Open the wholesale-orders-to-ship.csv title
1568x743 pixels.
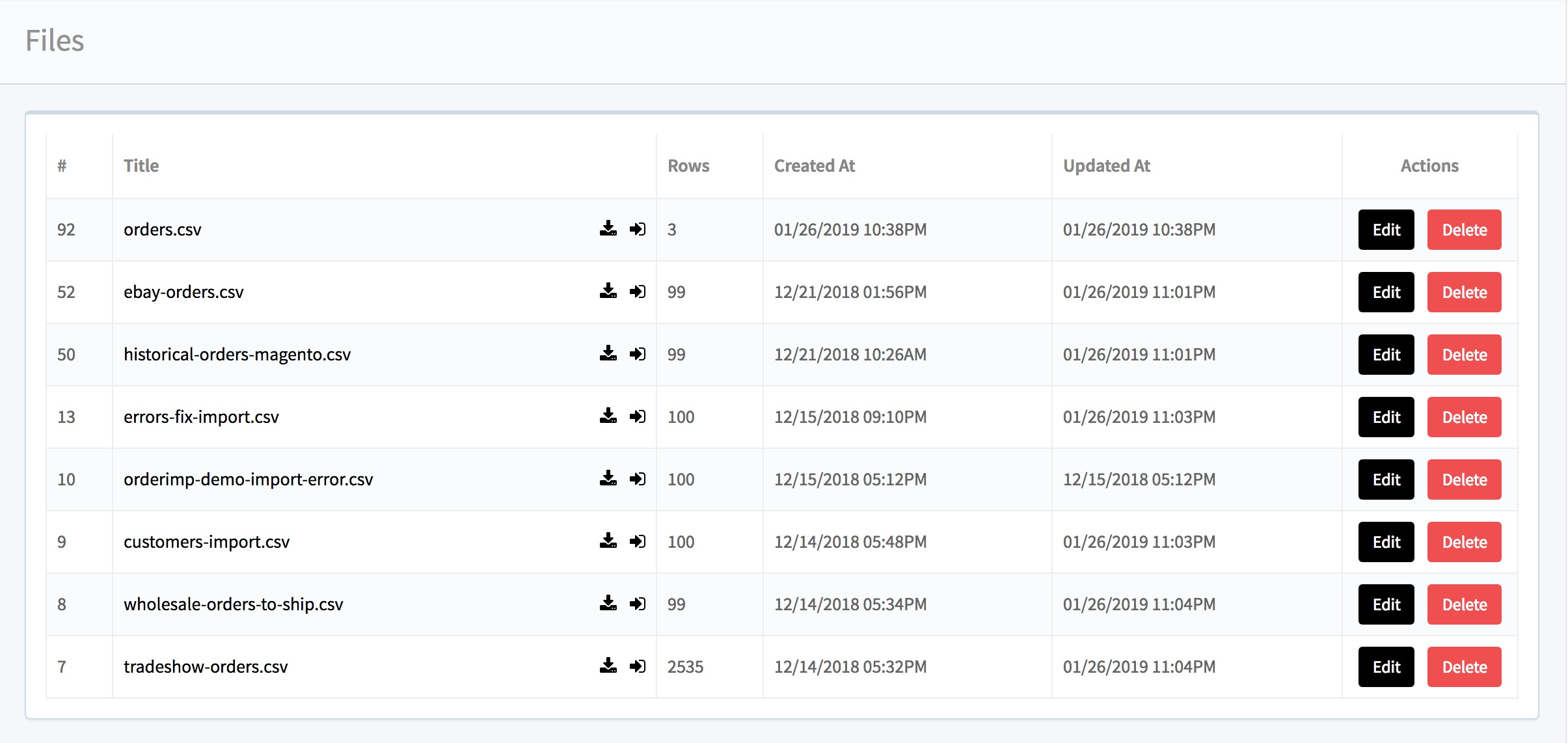(x=233, y=604)
